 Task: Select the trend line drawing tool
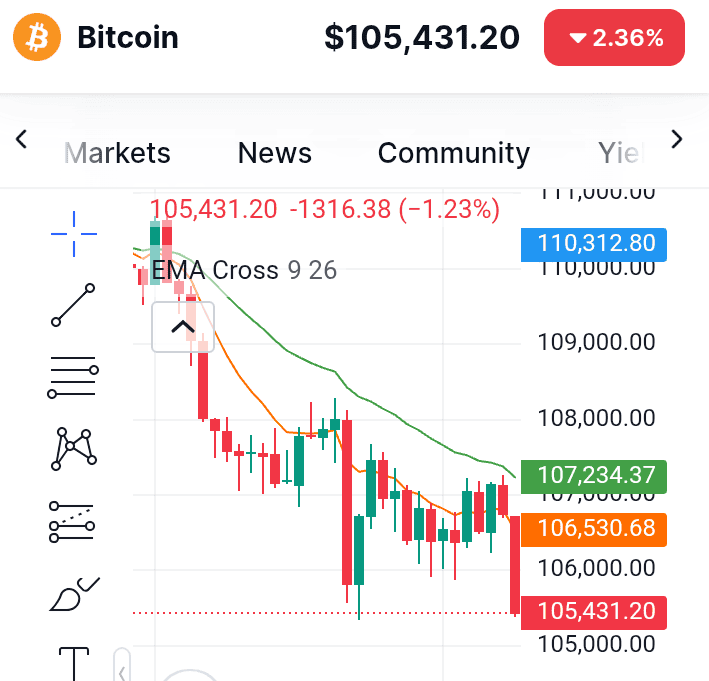pyautogui.click(x=74, y=305)
